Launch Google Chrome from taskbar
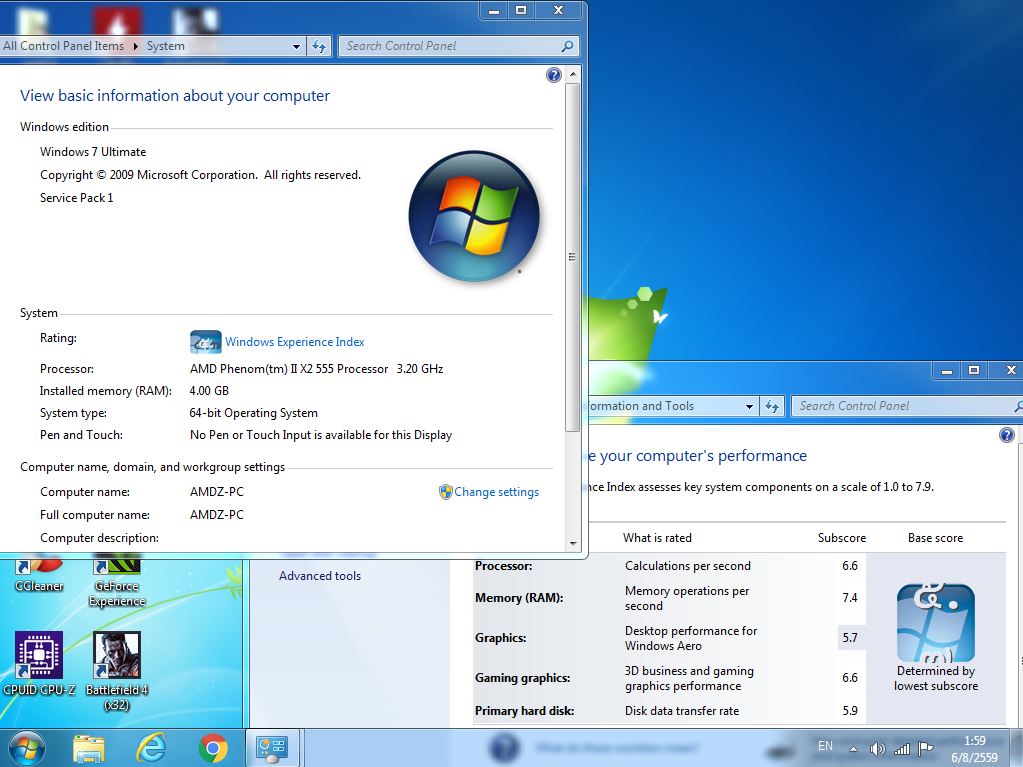The width and height of the screenshot is (1023, 767). click(213, 748)
